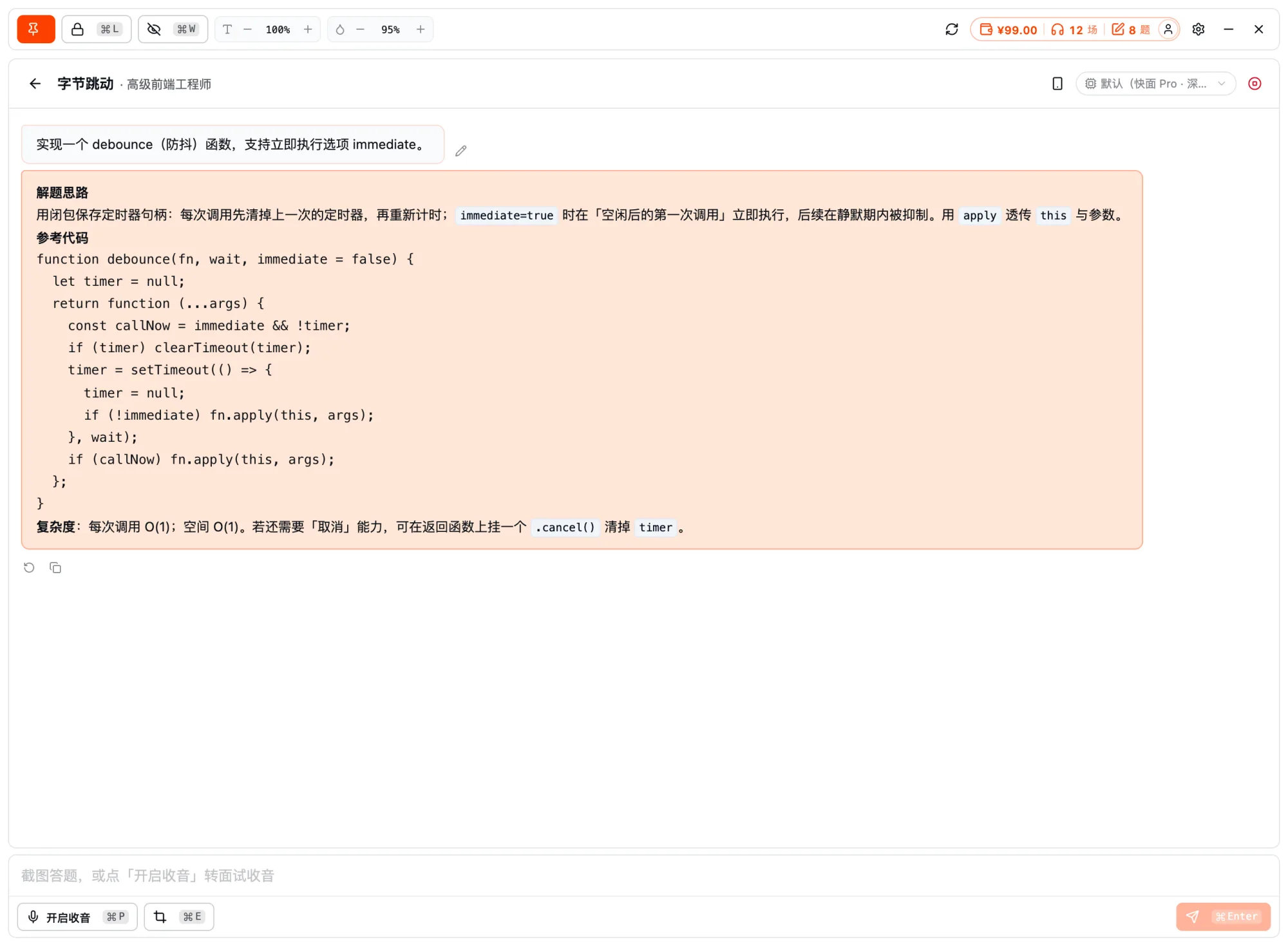Viewport: 1288px width, 946px height.
Task: Open the ¥99.00 wallet balance
Action: [x=1009, y=30]
